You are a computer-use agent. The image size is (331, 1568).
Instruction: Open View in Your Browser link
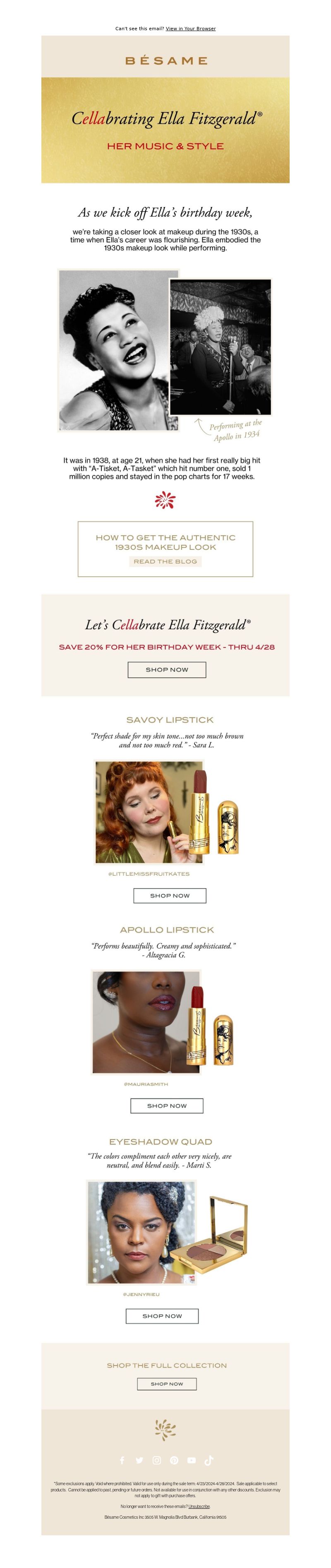[190, 29]
